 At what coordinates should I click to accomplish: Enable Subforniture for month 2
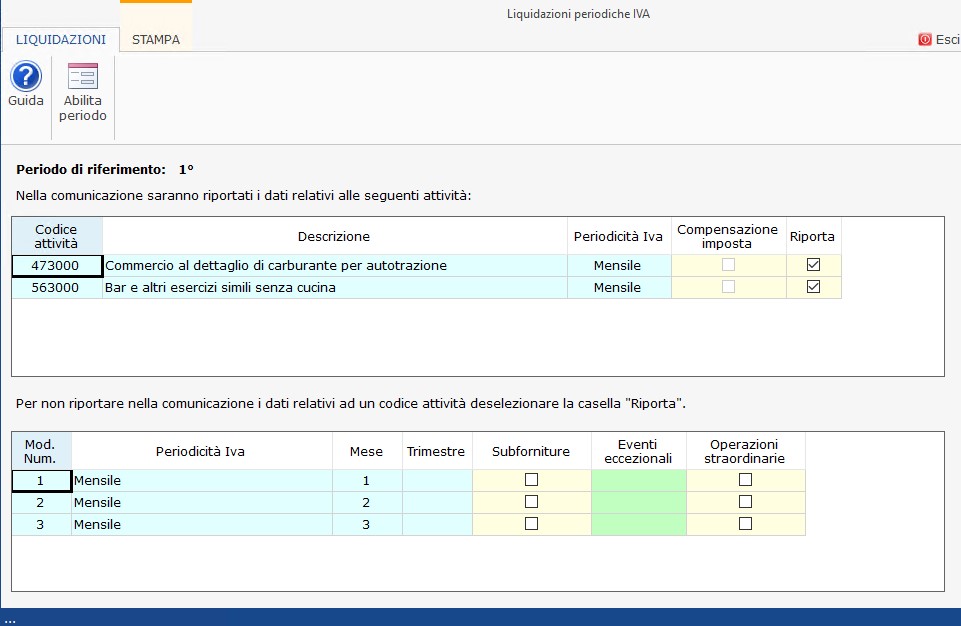(531, 502)
